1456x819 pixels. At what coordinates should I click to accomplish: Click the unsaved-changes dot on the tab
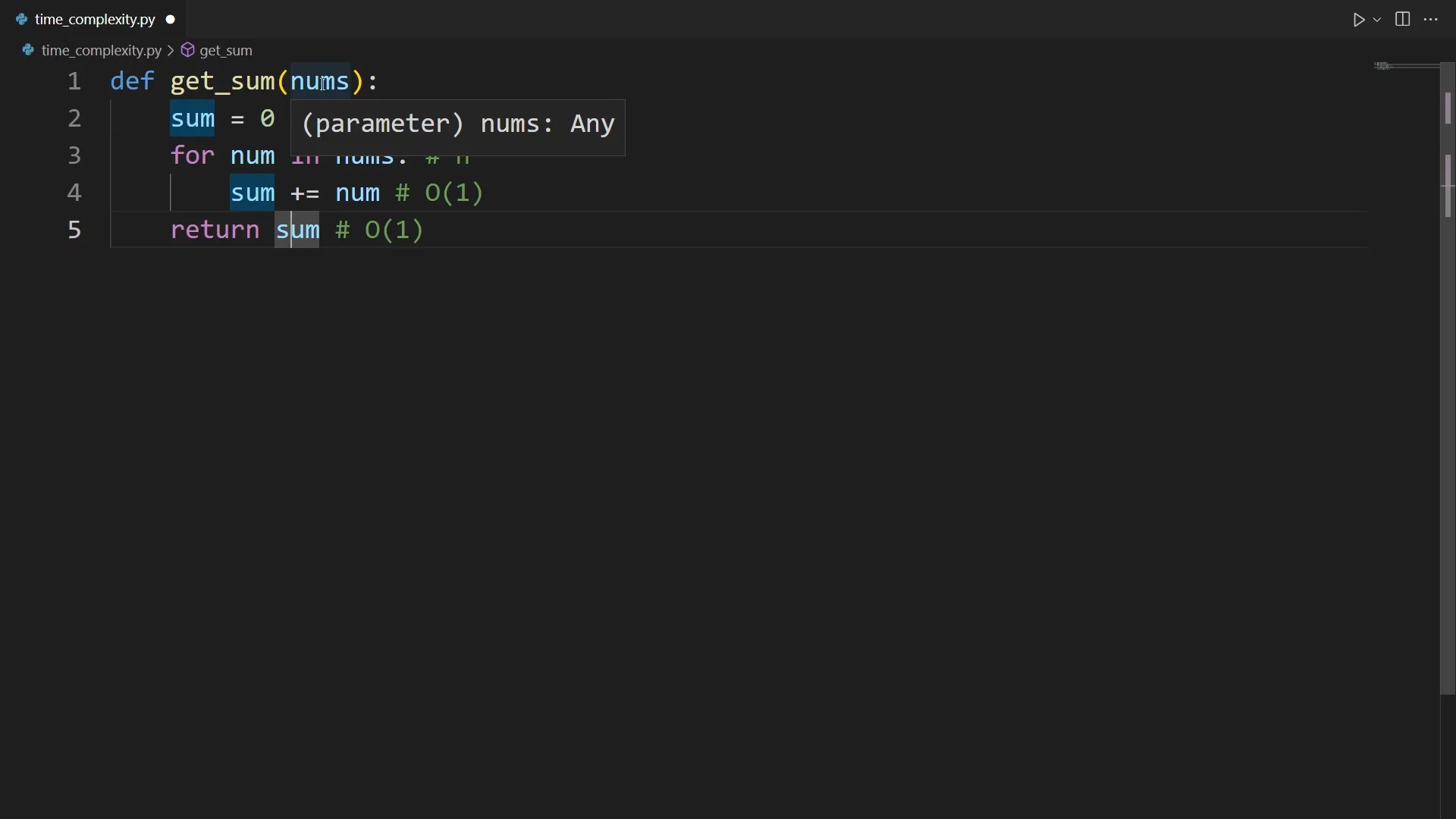pyautogui.click(x=171, y=20)
